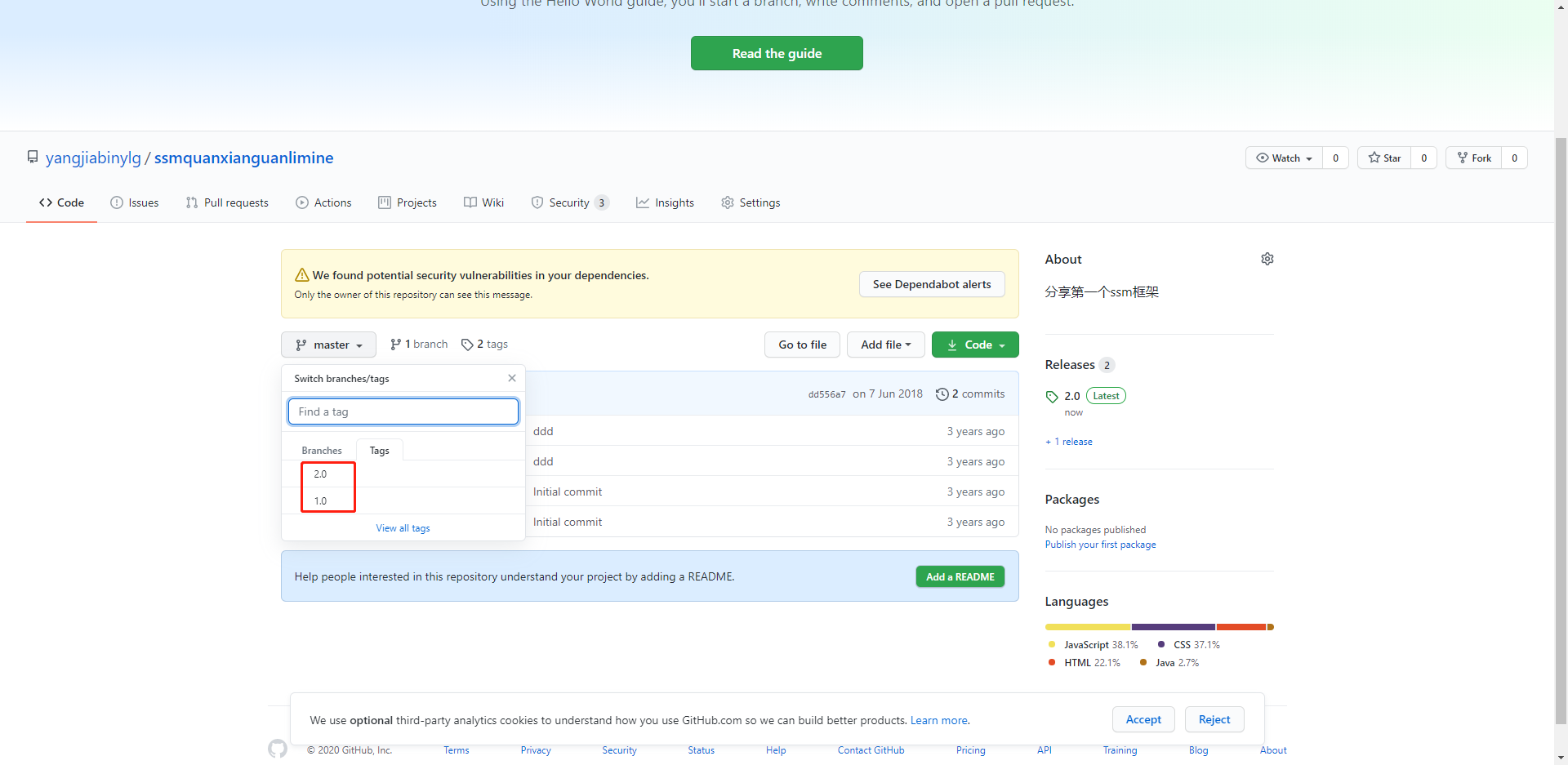Viewport: 1568px width, 765px height.
Task: Open Contact GitHub footer link
Action: coord(871,750)
